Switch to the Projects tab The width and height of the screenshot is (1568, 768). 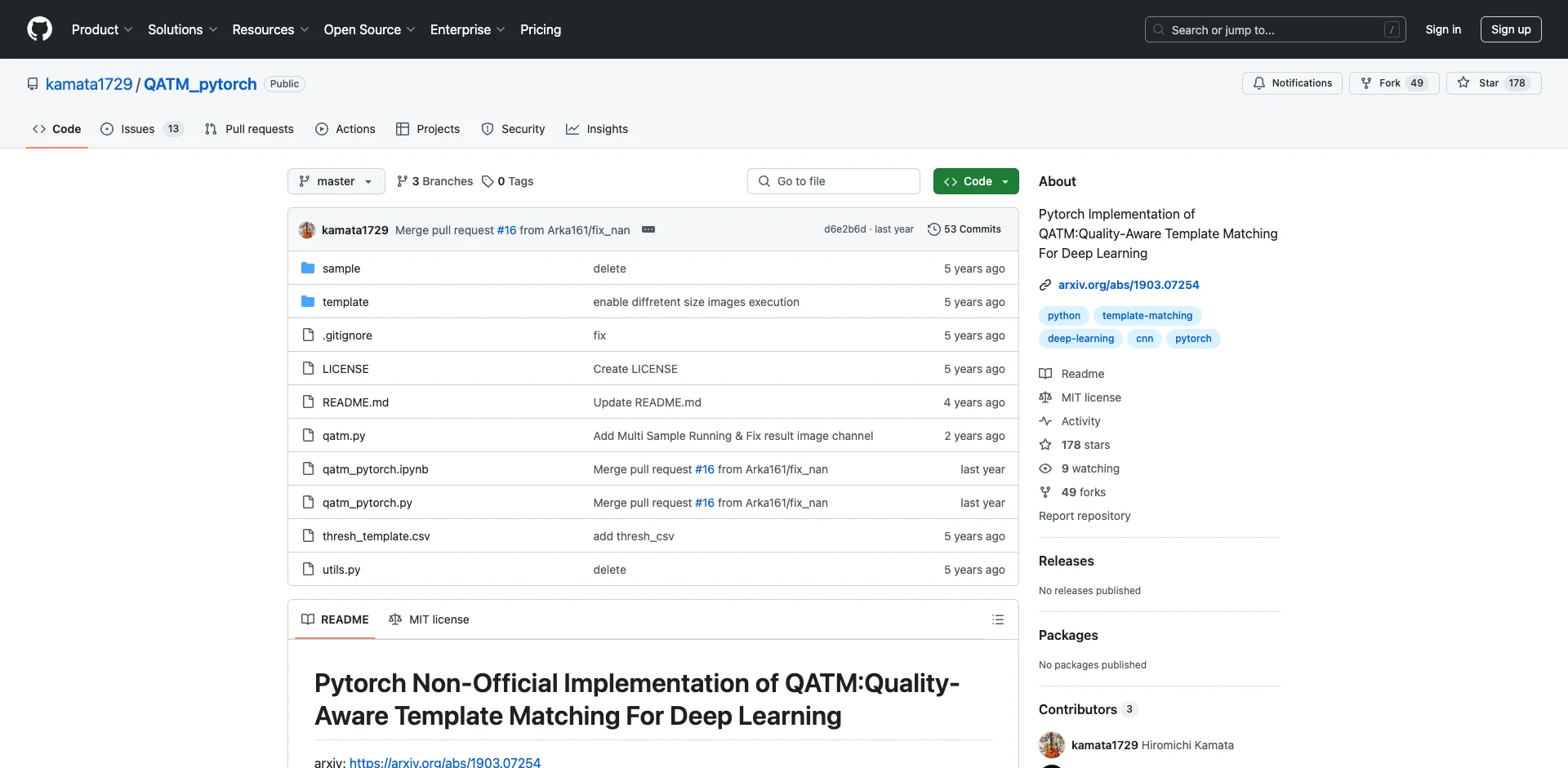pyautogui.click(x=428, y=129)
